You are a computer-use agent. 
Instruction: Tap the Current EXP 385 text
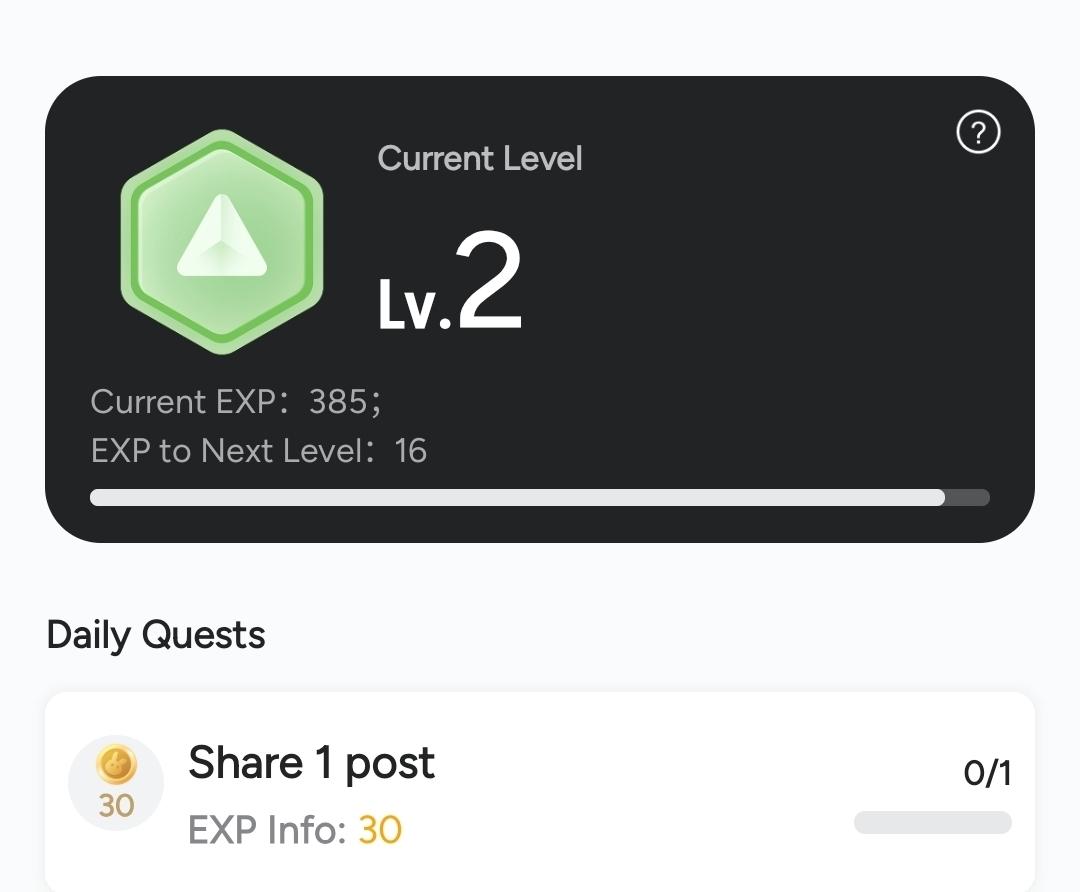[x=236, y=402]
